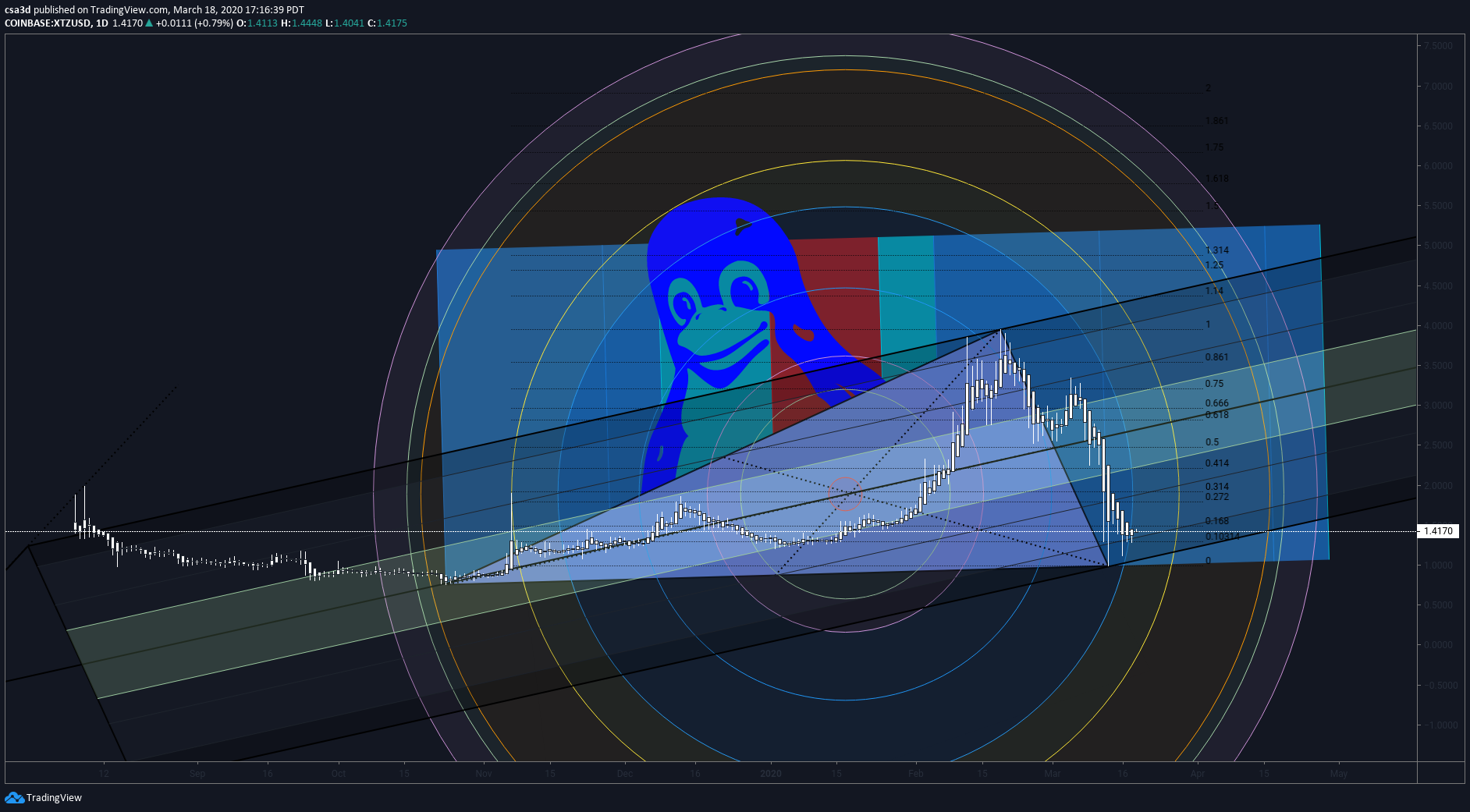The width and height of the screenshot is (1470, 812).
Task: Click the Dec label on time axis
Action: [x=624, y=773]
